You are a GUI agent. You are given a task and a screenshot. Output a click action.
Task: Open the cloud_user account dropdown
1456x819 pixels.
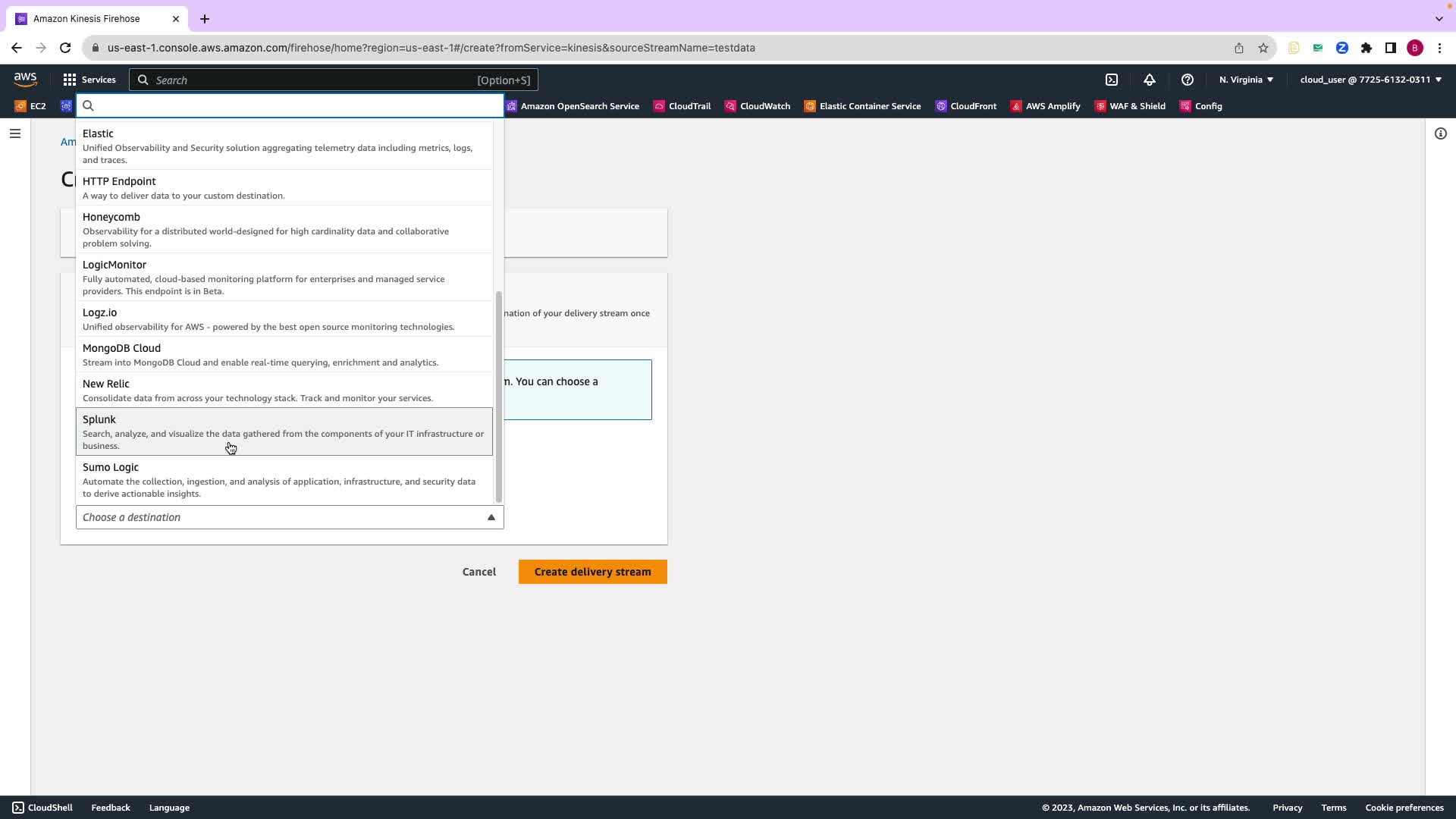click(x=1370, y=80)
